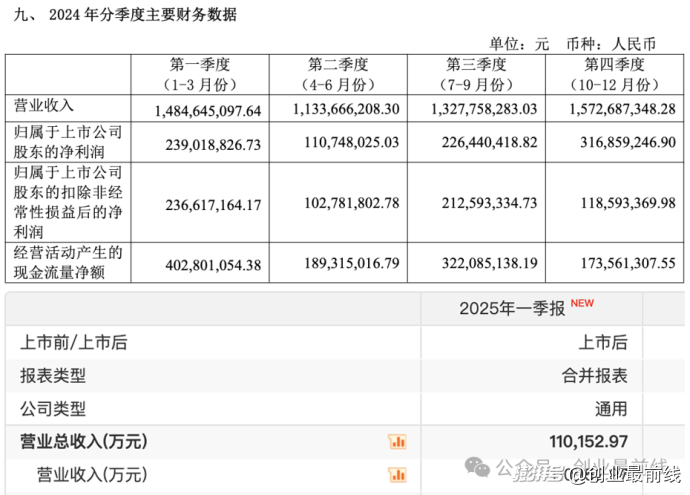
Task: Select the 上市前/上市后 row label
Action: [73, 342]
